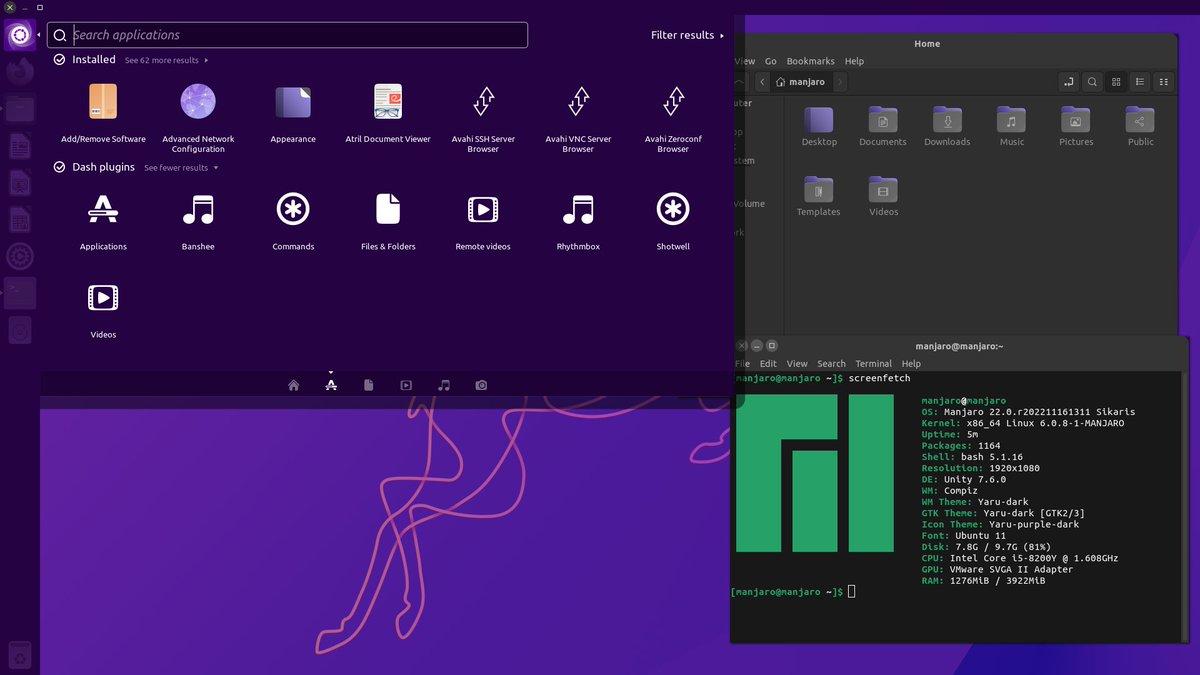The height and width of the screenshot is (675, 1200).
Task: Open Videos folder in Home window
Action: (x=883, y=196)
